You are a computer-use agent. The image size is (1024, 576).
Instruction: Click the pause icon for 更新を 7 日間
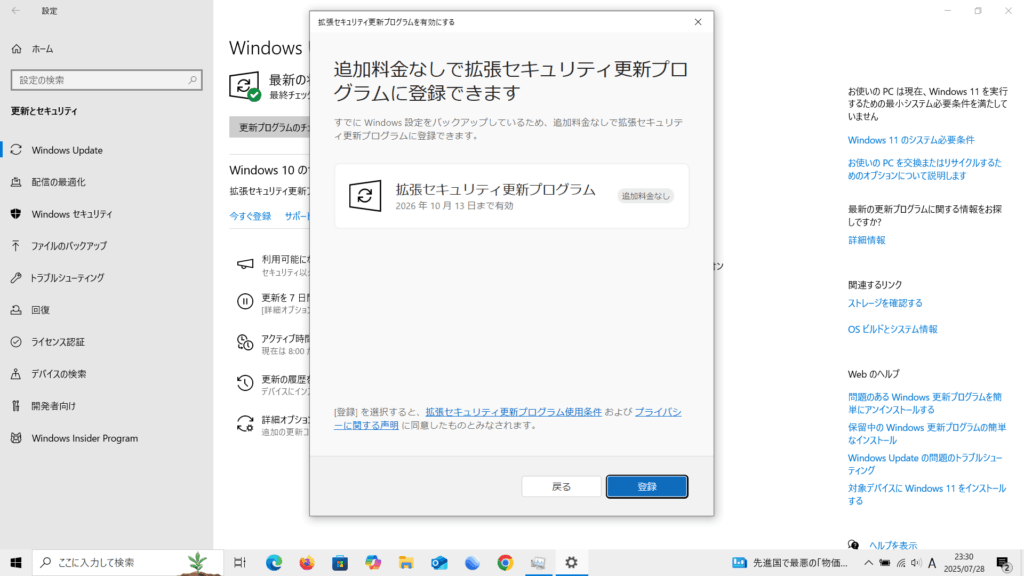[x=245, y=301]
